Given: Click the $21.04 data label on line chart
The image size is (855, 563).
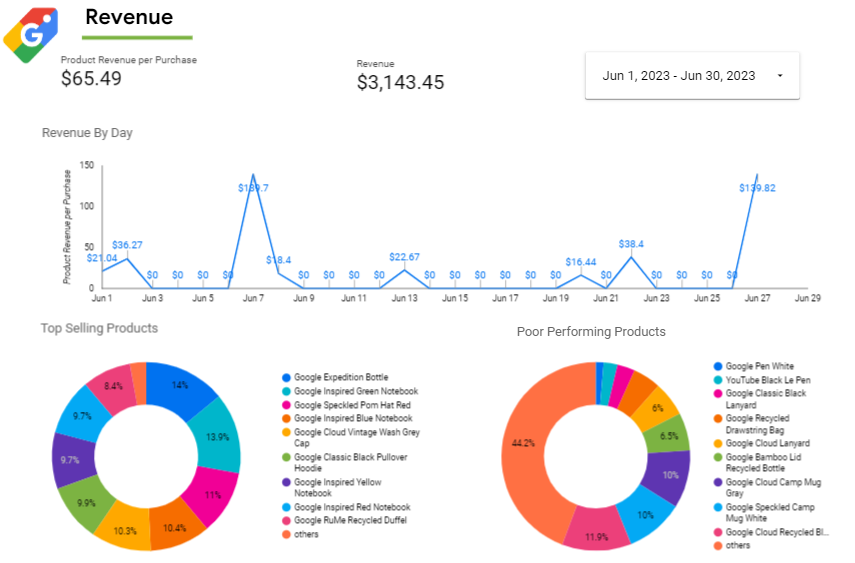Looking at the screenshot, I should [x=102, y=258].
